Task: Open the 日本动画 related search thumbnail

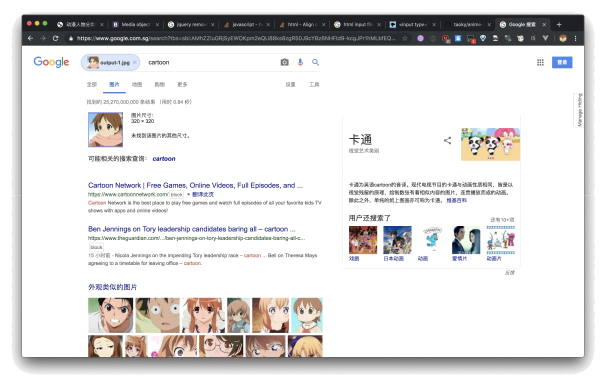Action: point(397,240)
